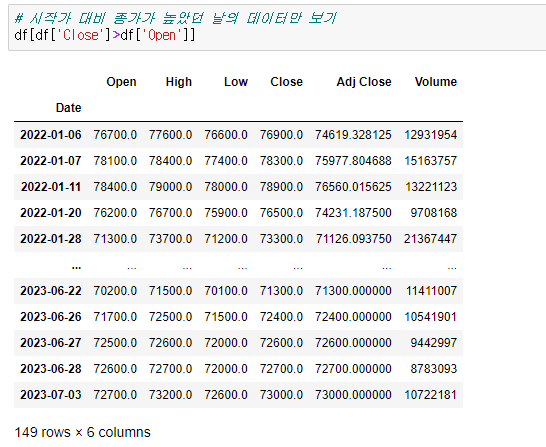Screen dimensions: 546x447
Task: Click Adj Close value 75977.804688
Action: tap(353, 161)
